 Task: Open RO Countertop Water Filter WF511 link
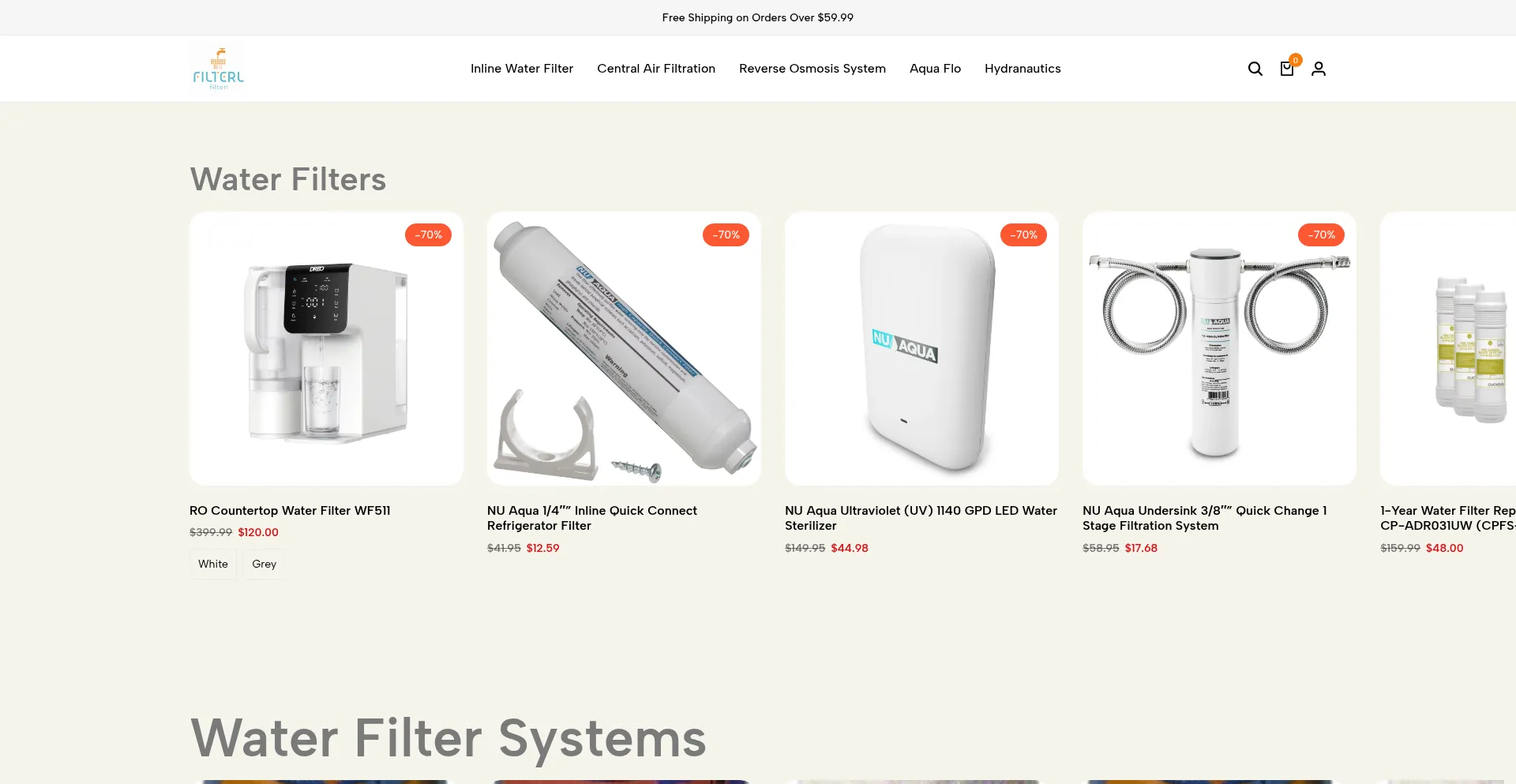point(290,511)
